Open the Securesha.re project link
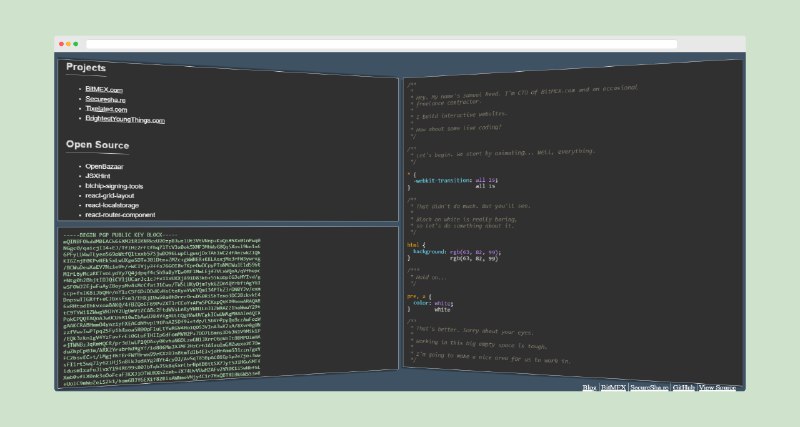This screenshot has width=800, height=427. [x=105, y=99]
